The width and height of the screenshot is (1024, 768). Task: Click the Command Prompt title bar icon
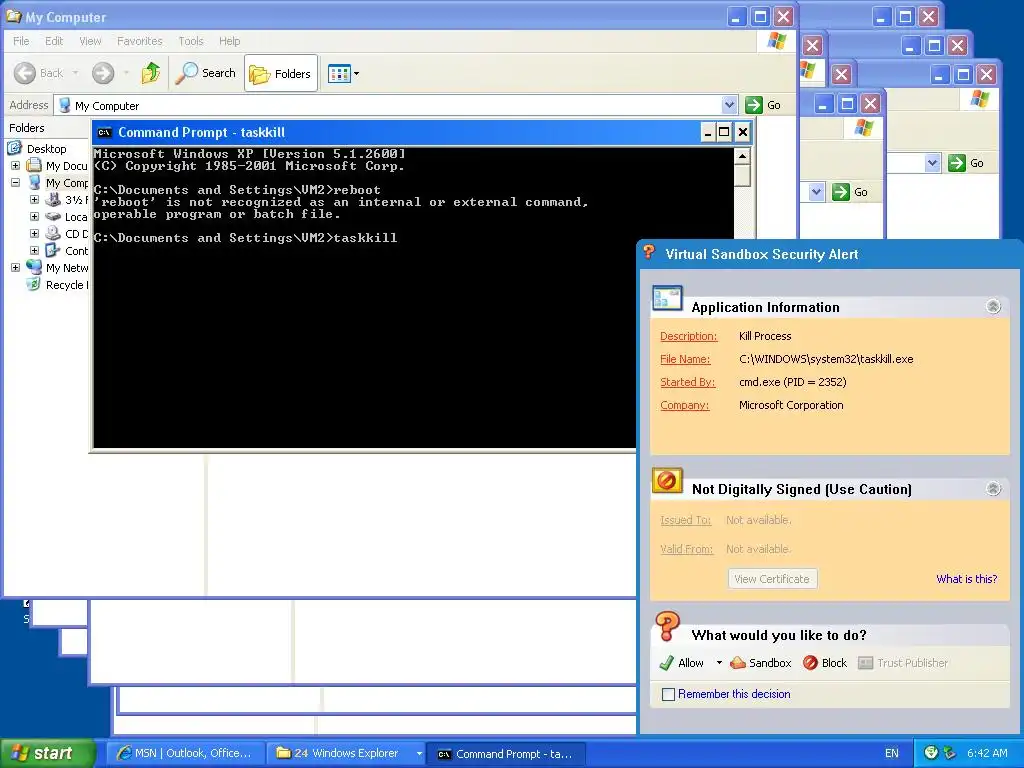pyautogui.click(x=104, y=133)
